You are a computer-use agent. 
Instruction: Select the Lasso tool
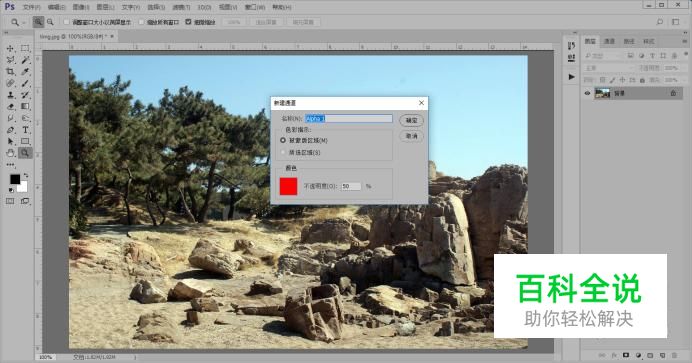pyautogui.click(x=11, y=60)
